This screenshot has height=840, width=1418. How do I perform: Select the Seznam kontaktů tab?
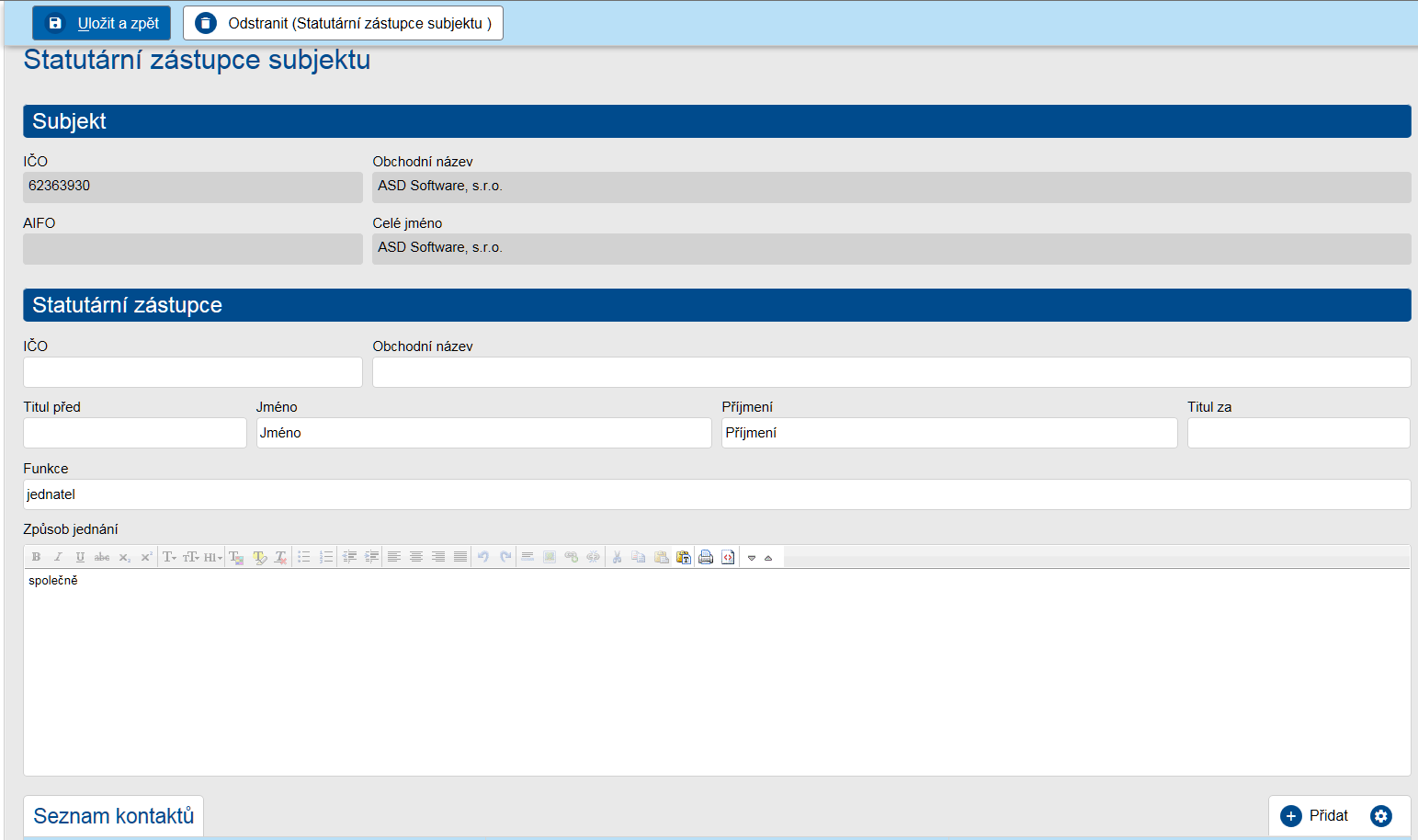coord(113,816)
